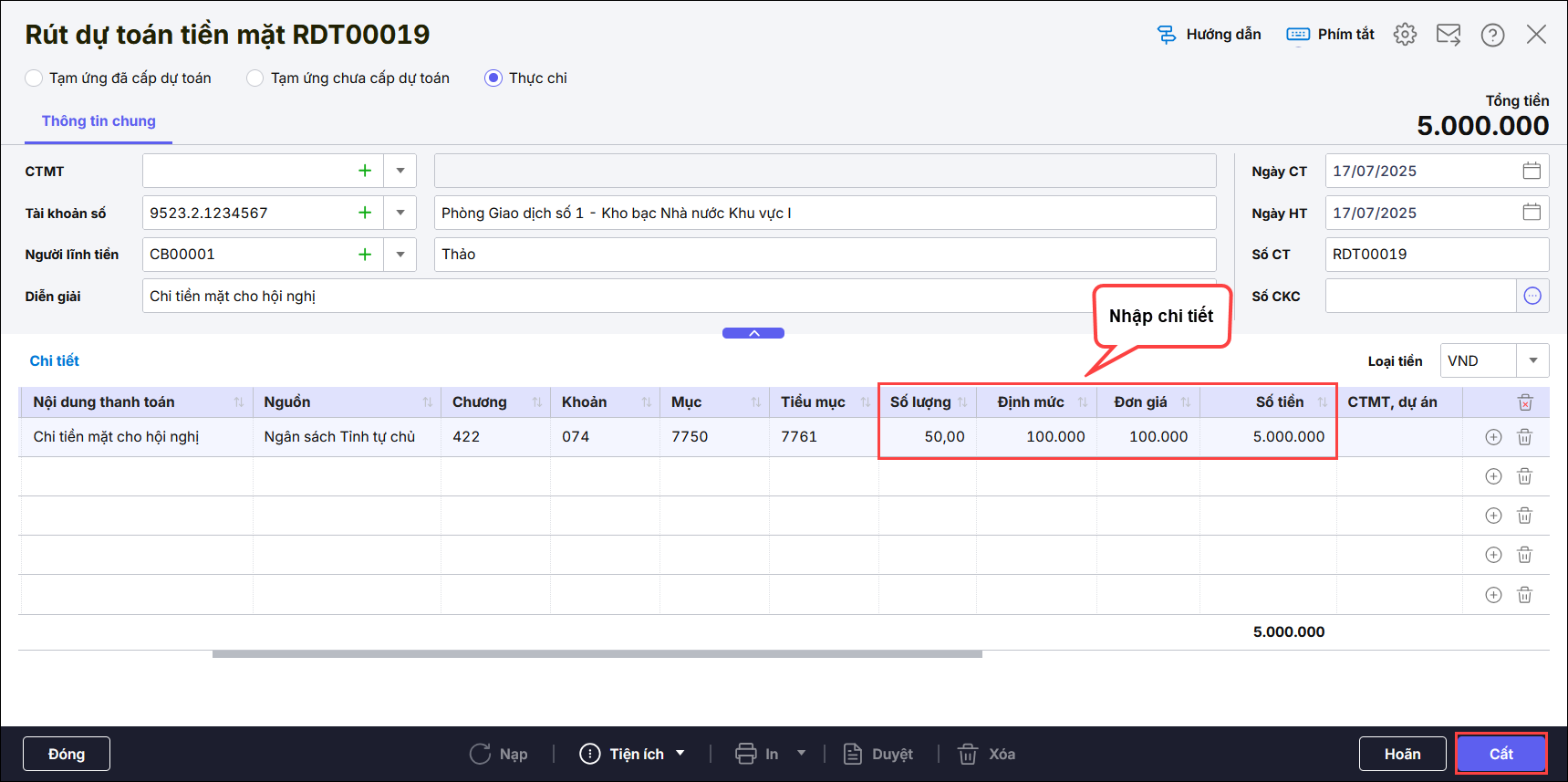Open the Chi tiết section tab
1568x782 pixels.
coord(55,360)
